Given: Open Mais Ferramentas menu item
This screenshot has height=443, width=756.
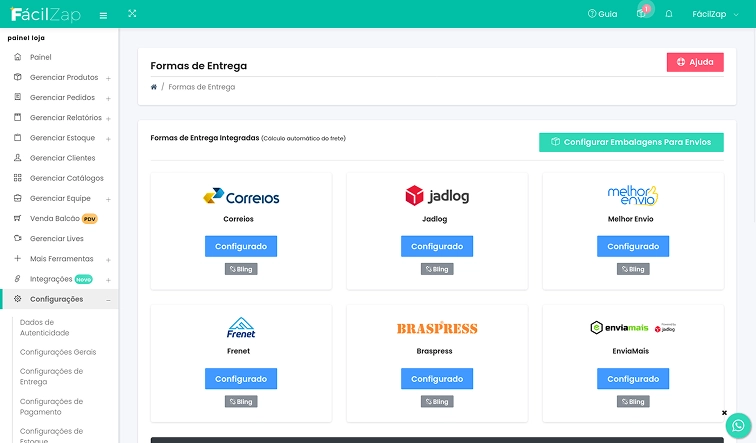Looking at the screenshot, I should [x=61, y=259].
